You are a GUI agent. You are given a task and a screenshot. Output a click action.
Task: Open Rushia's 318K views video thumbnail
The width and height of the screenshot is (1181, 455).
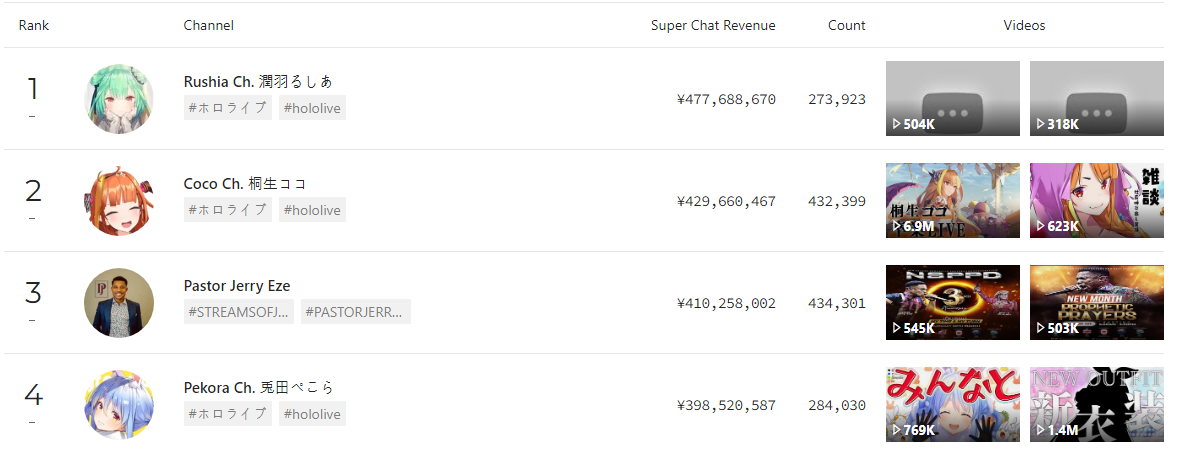(x=1096, y=98)
